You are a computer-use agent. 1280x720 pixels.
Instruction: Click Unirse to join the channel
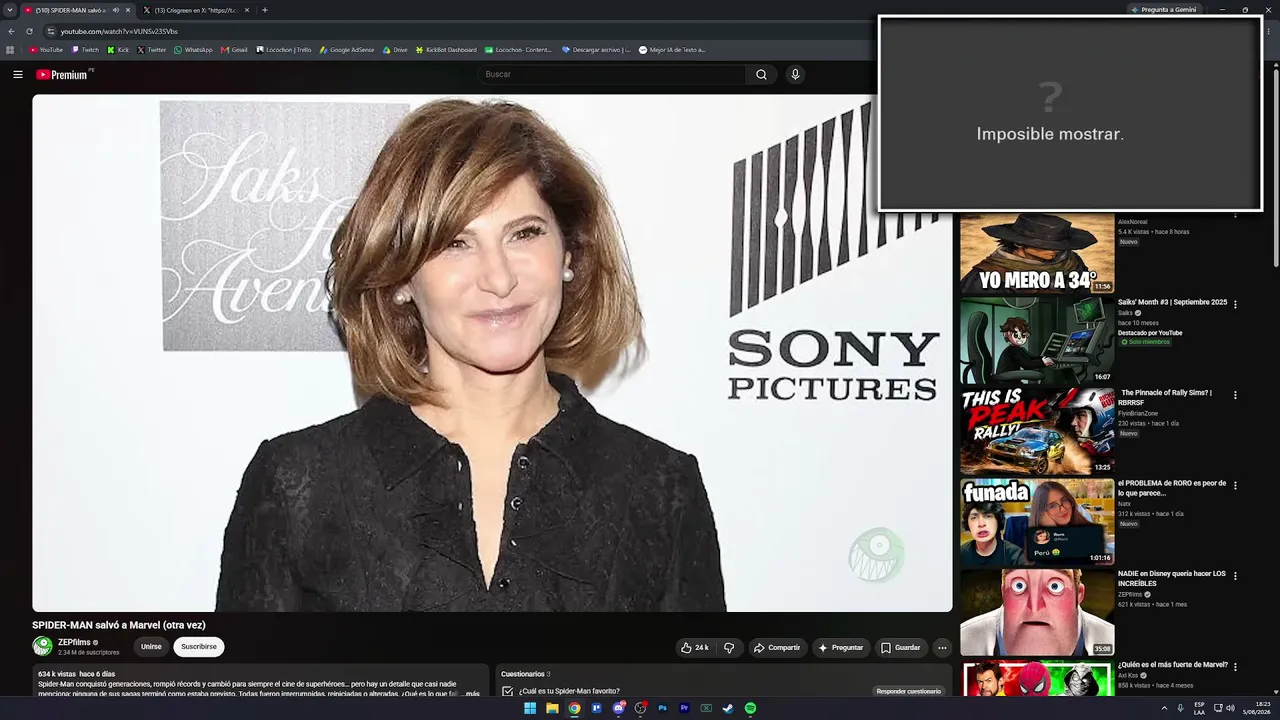click(151, 647)
